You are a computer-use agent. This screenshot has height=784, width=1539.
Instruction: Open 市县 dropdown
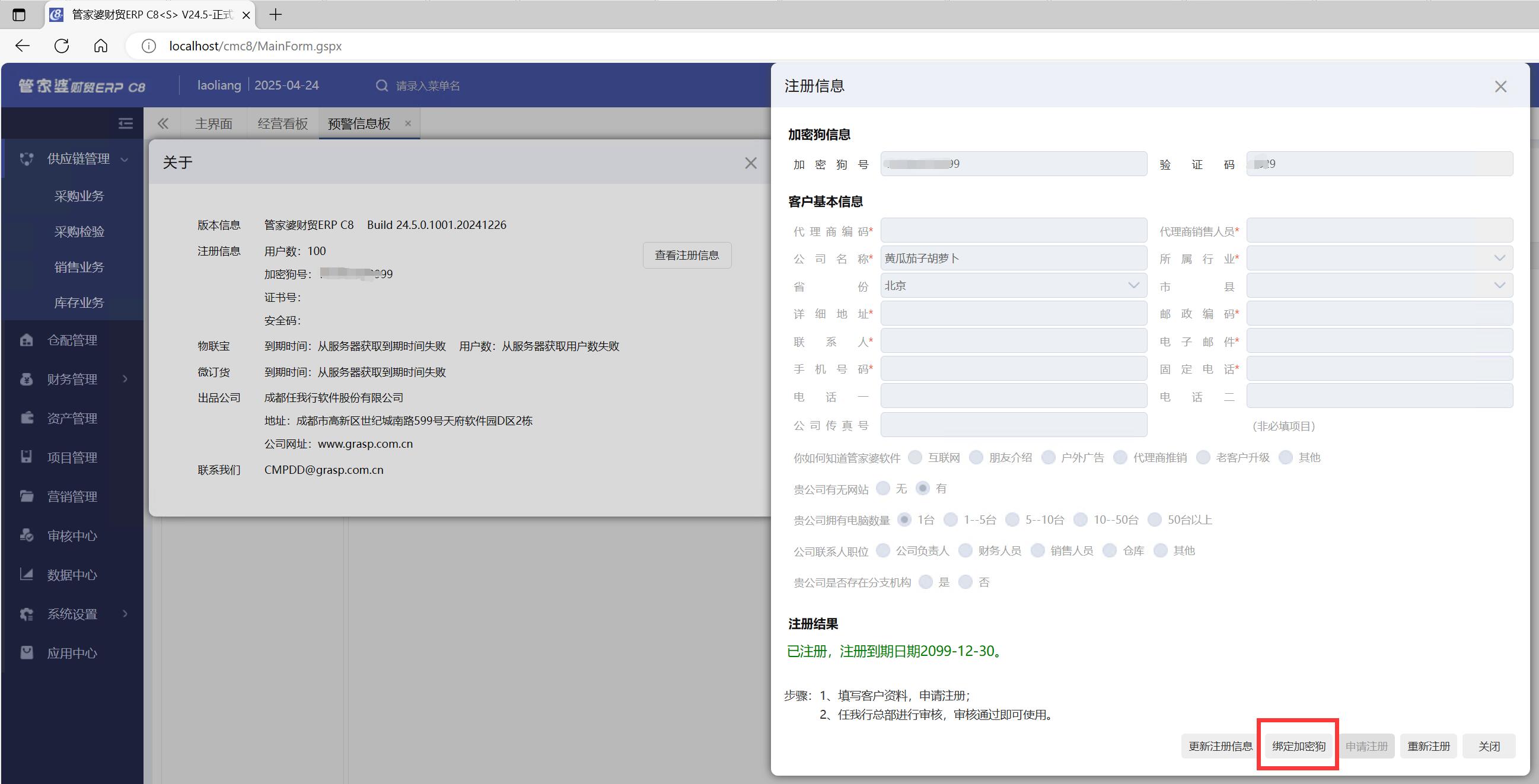(1379, 286)
